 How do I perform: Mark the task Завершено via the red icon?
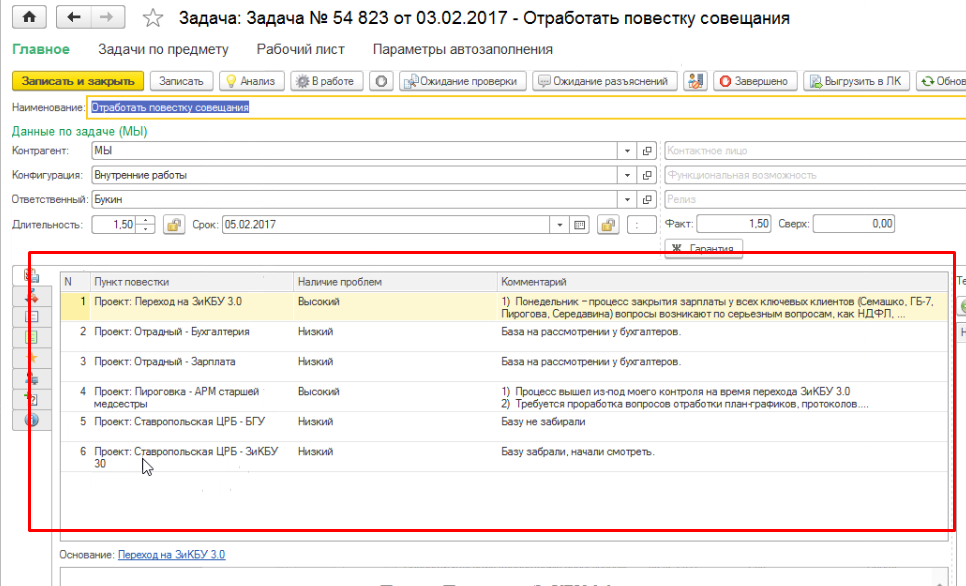coord(725,82)
